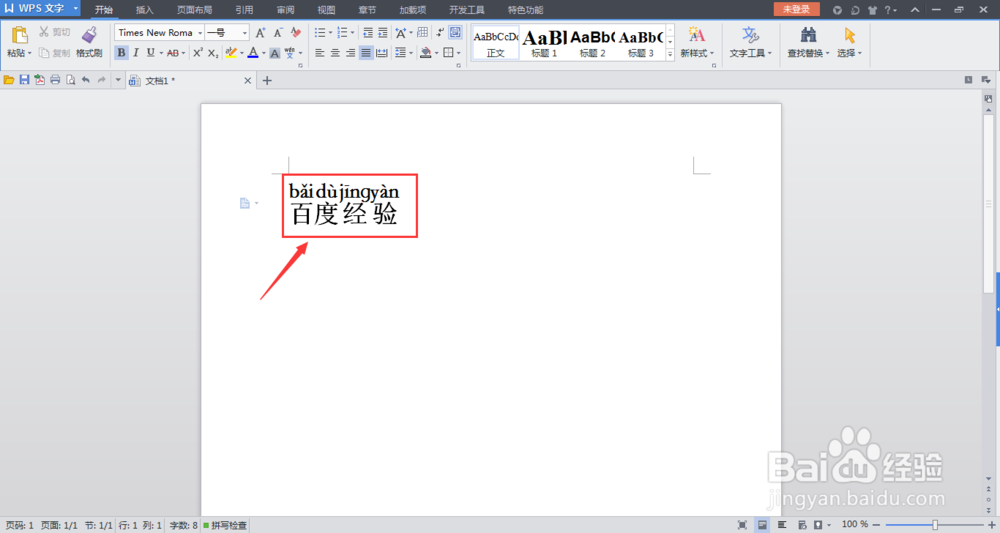Open the 引用 (References) tab
This screenshot has height=533, width=1000.
coord(244,10)
